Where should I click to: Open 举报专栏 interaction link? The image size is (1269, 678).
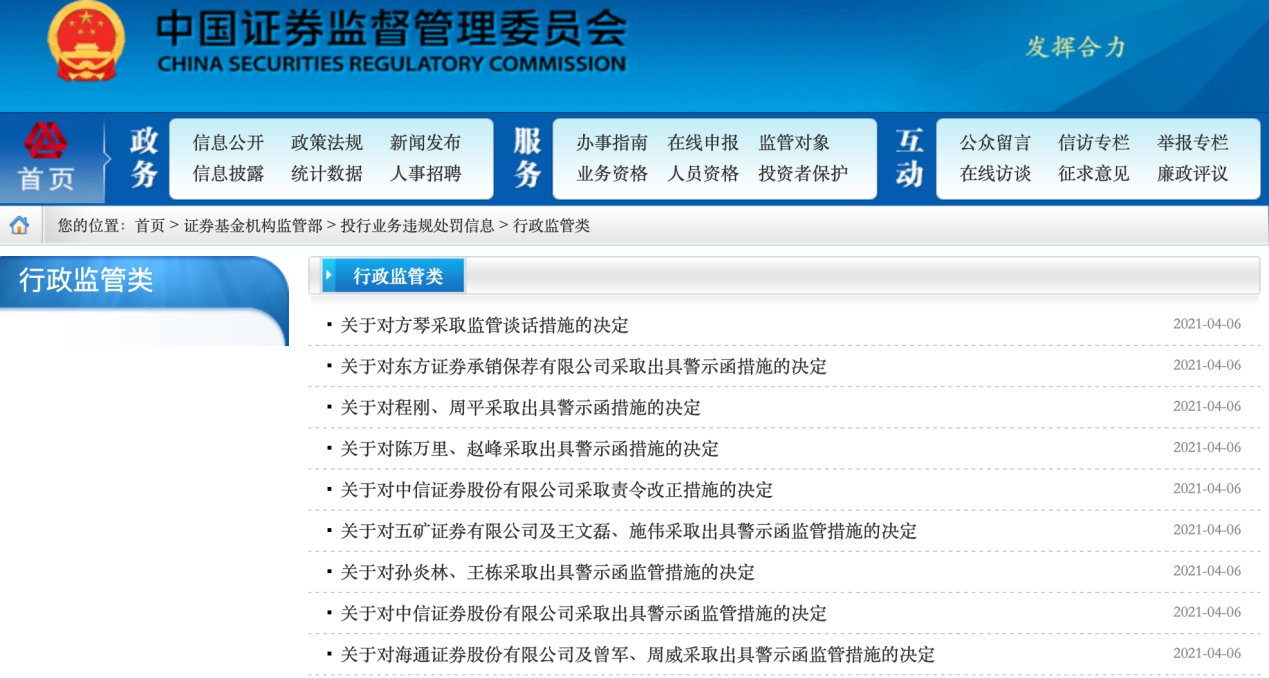click(x=1193, y=143)
